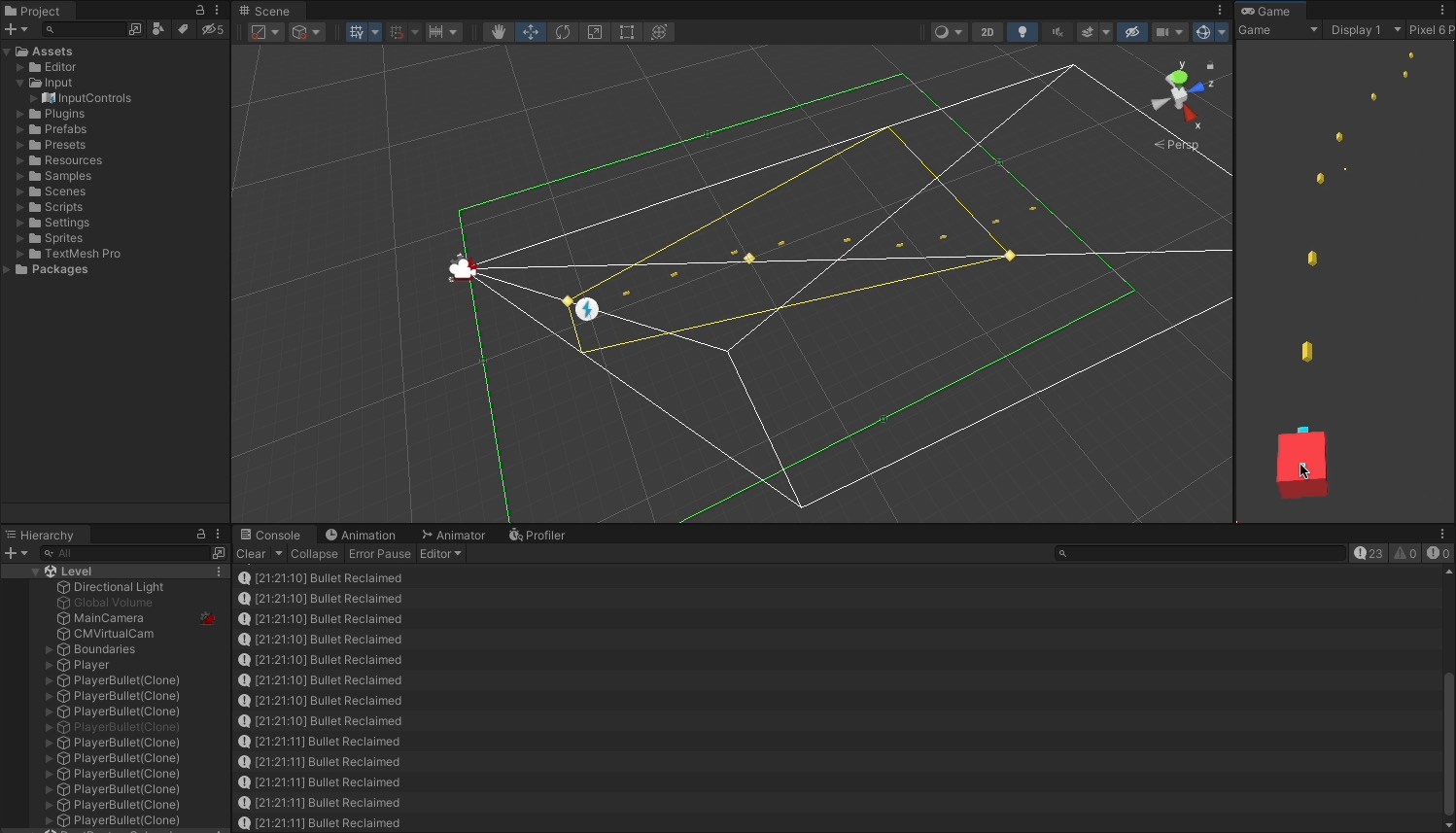
Task: Switch to the Profiler tab
Action: tap(537, 535)
